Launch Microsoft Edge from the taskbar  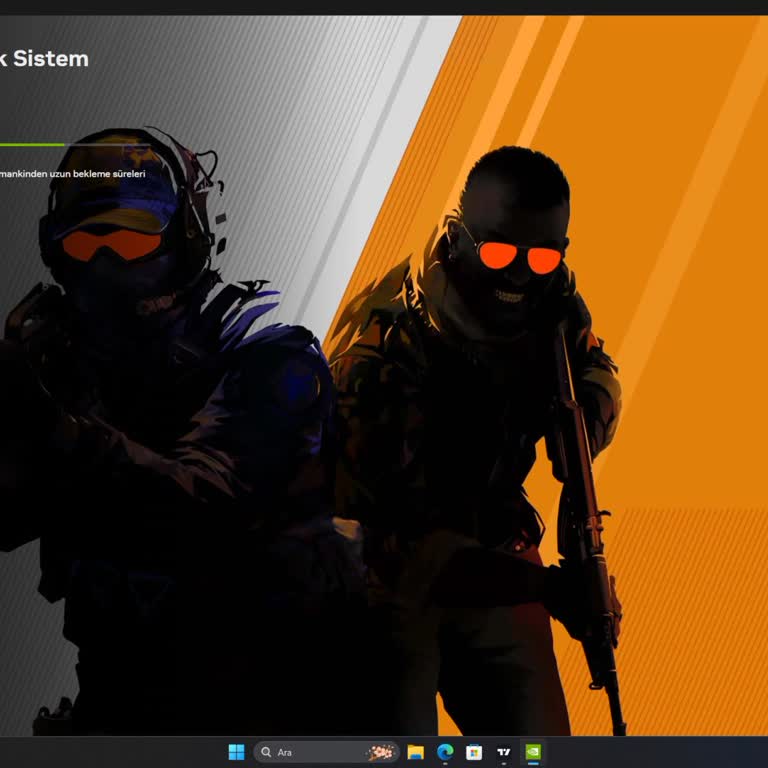pos(445,752)
